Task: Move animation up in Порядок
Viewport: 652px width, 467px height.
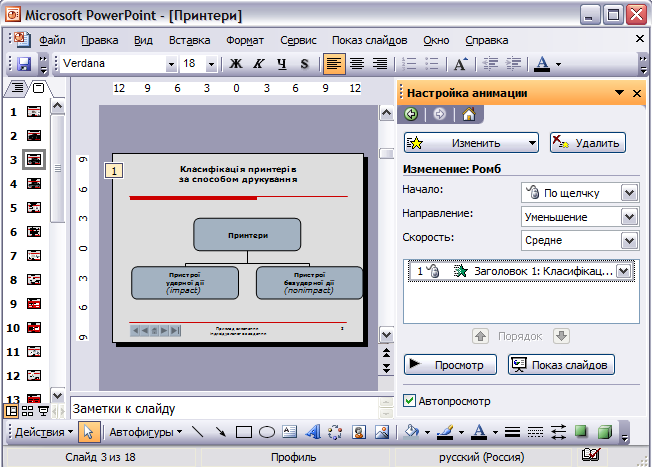Action: [481, 336]
